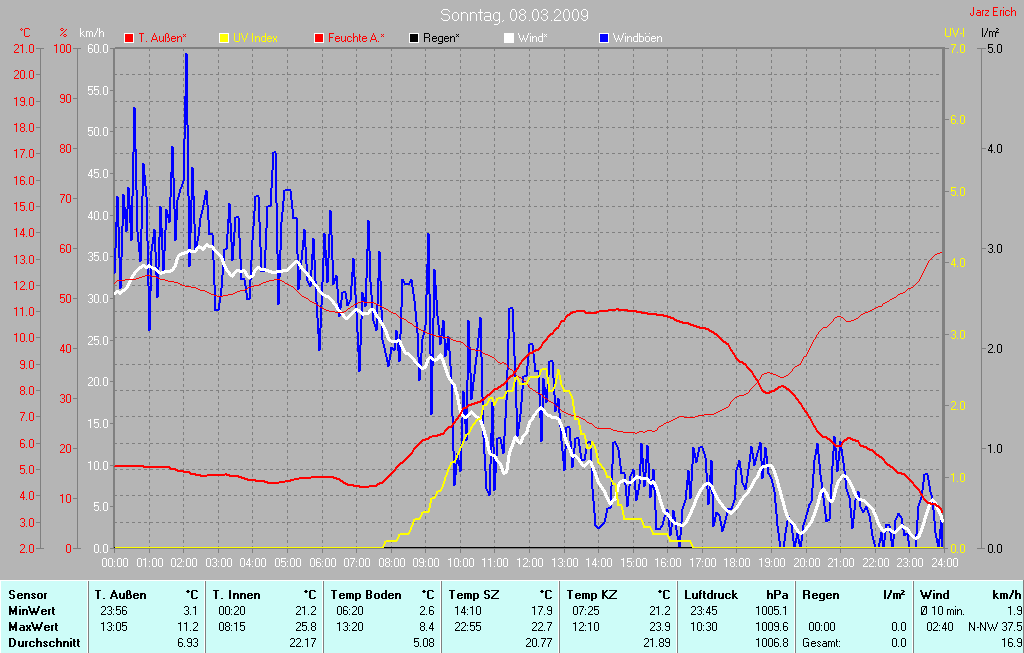This screenshot has height=653, width=1024.
Task: Click Luftdruck minimum 1005.1
Action: 772,611
